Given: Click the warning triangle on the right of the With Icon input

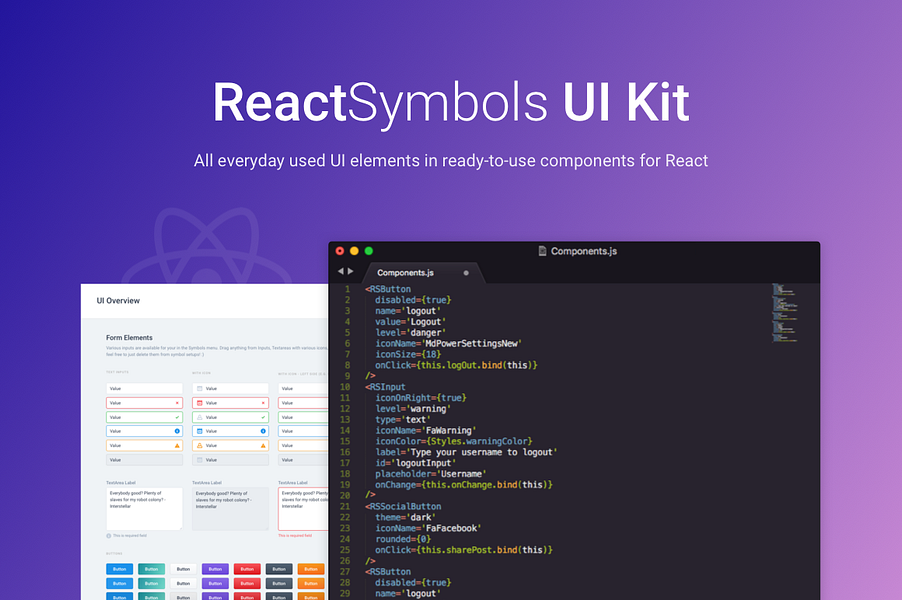Looking at the screenshot, I should pyautogui.click(x=263, y=445).
